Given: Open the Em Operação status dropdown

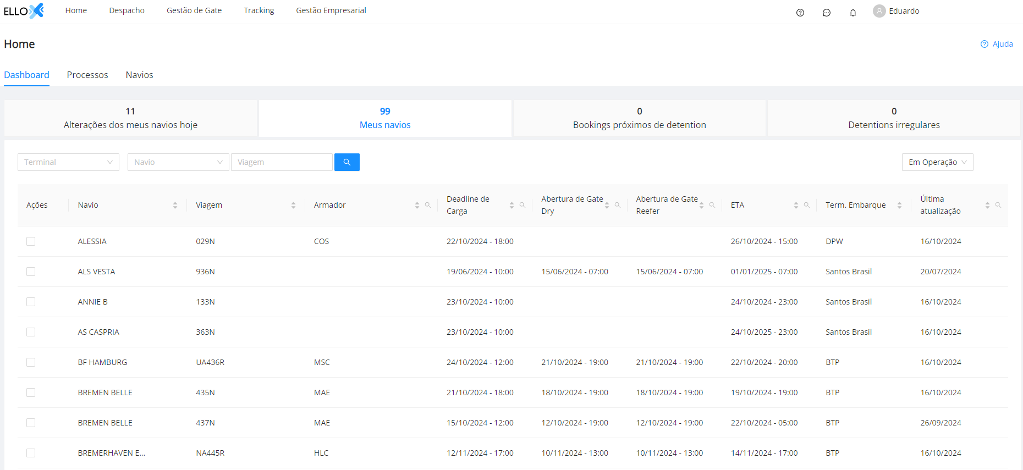Looking at the screenshot, I should tap(937, 162).
